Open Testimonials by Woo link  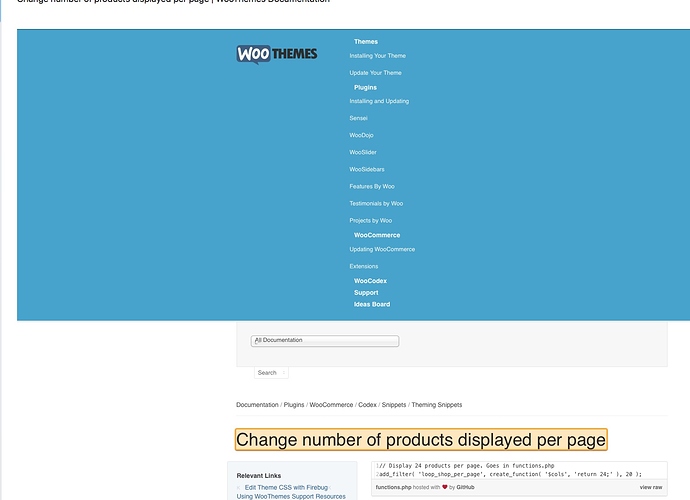(376, 204)
